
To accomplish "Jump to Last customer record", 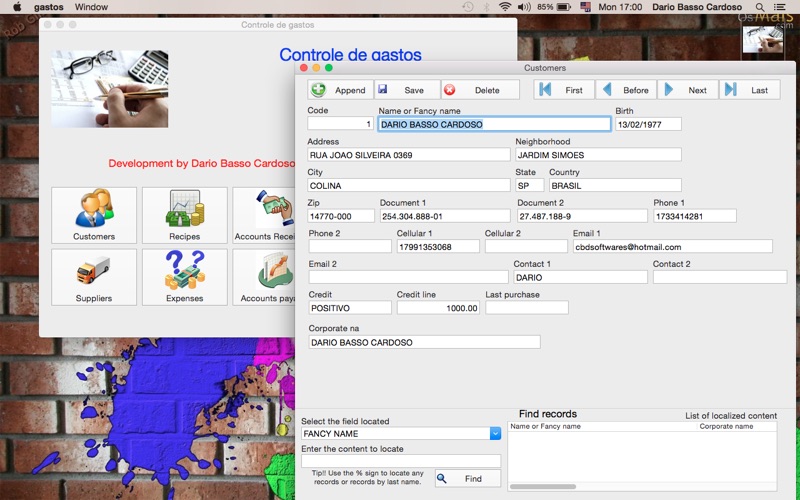I will pyautogui.click(x=750, y=90).
